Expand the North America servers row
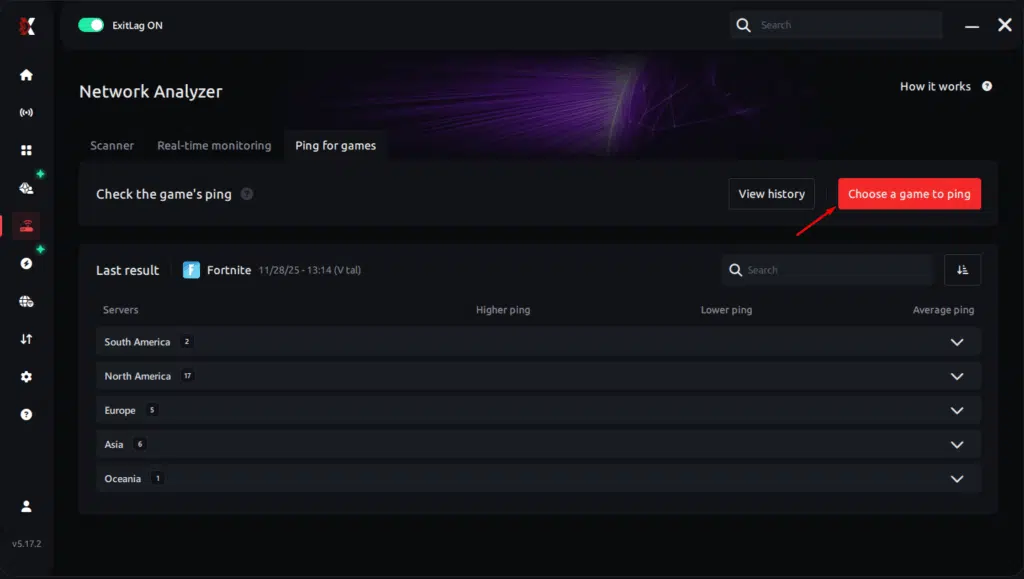Screen dimensions: 1024x579 pyautogui.click(x=538, y=376)
